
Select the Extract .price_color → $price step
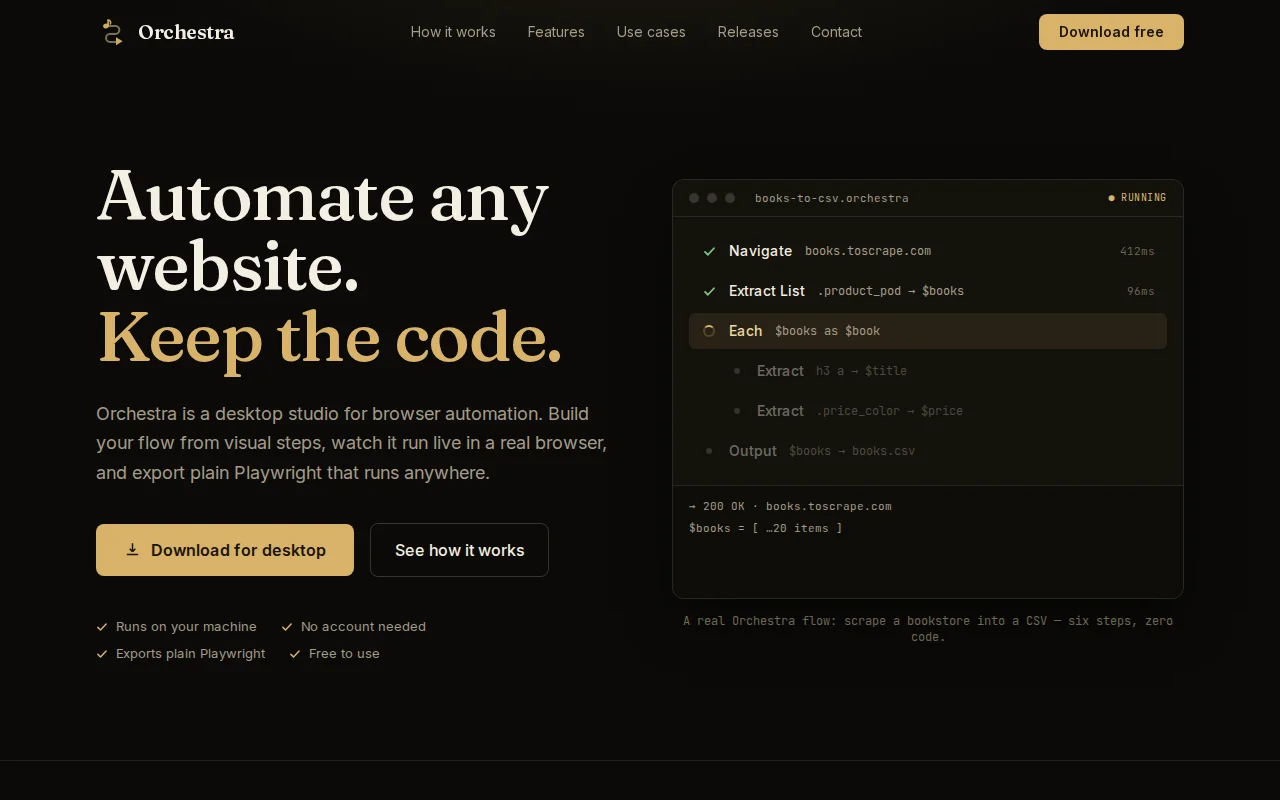tap(942, 411)
